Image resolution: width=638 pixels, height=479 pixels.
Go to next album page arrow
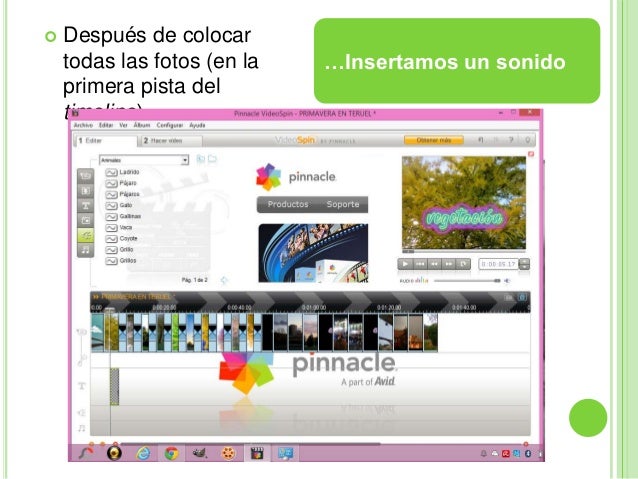(x=224, y=280)
